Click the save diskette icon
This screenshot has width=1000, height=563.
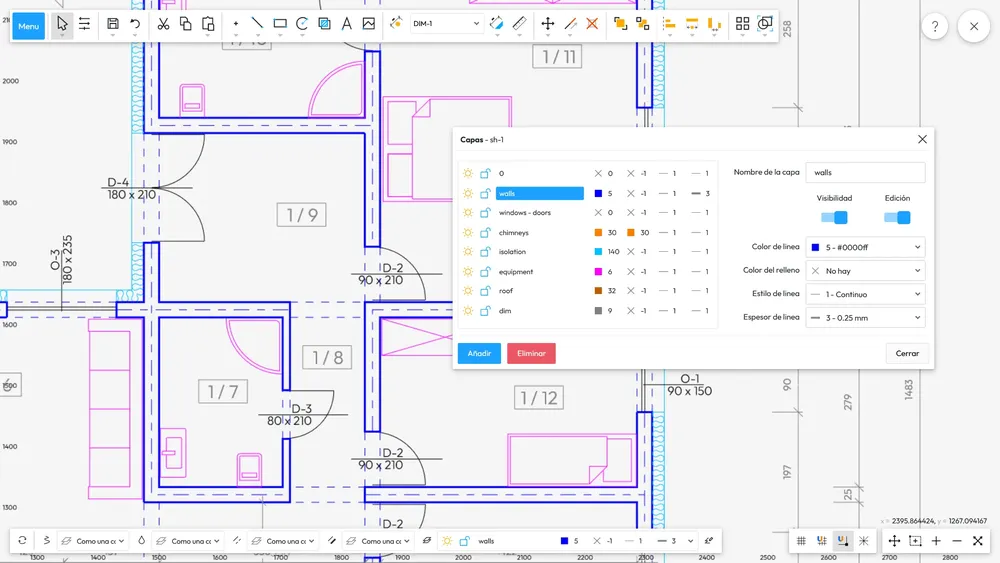coord(113,24)
